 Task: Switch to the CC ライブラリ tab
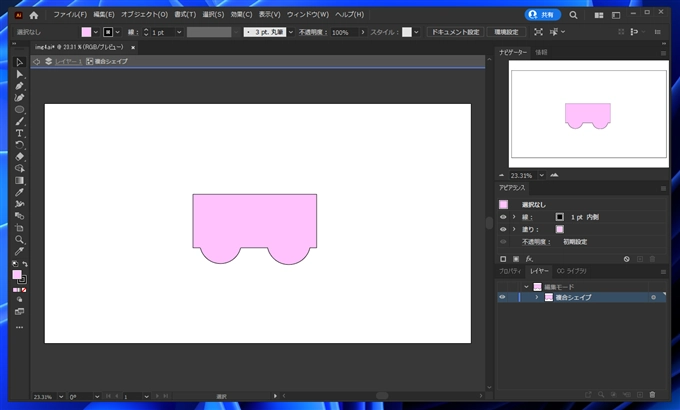point(571,271)
